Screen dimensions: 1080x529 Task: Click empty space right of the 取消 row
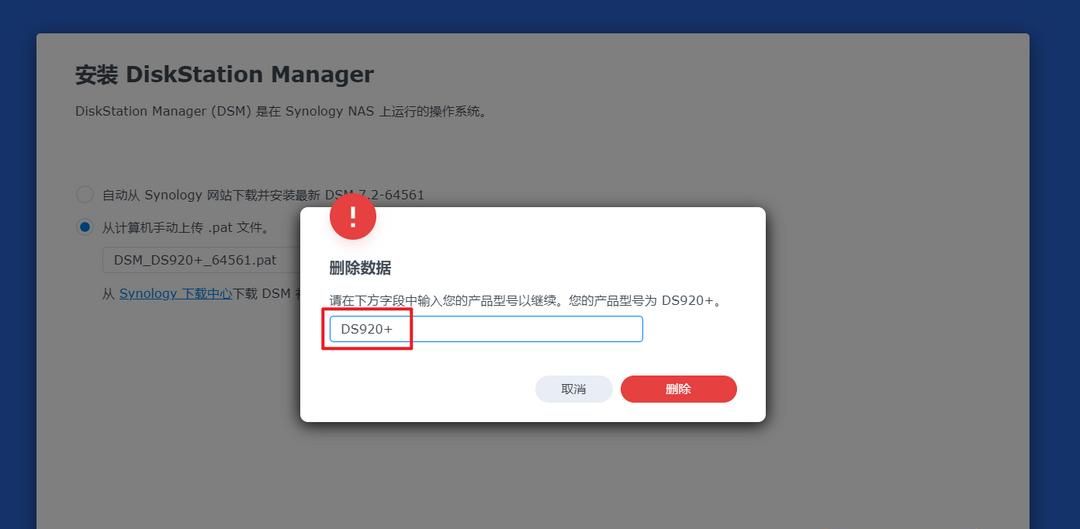click(751, 389)
